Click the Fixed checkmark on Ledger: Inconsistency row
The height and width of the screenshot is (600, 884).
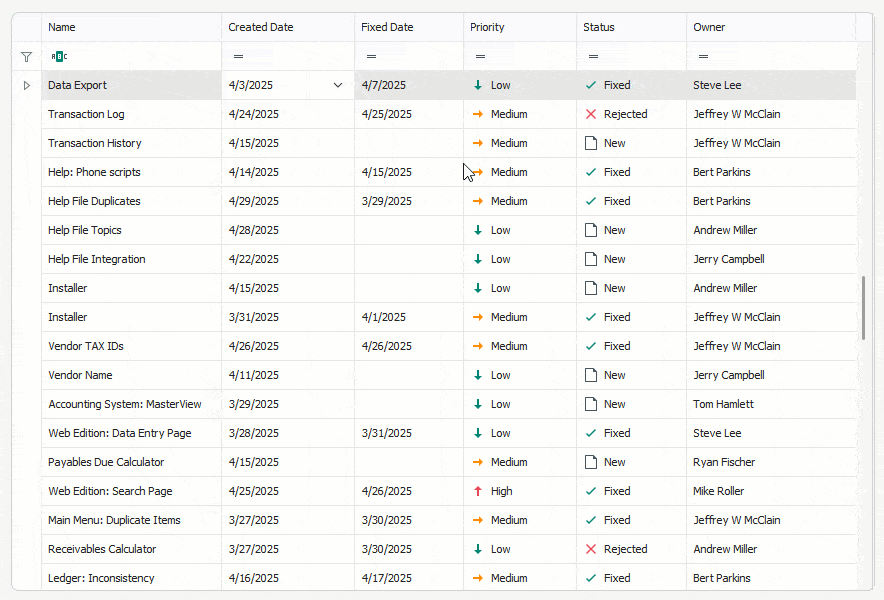[x=589, y=578]
